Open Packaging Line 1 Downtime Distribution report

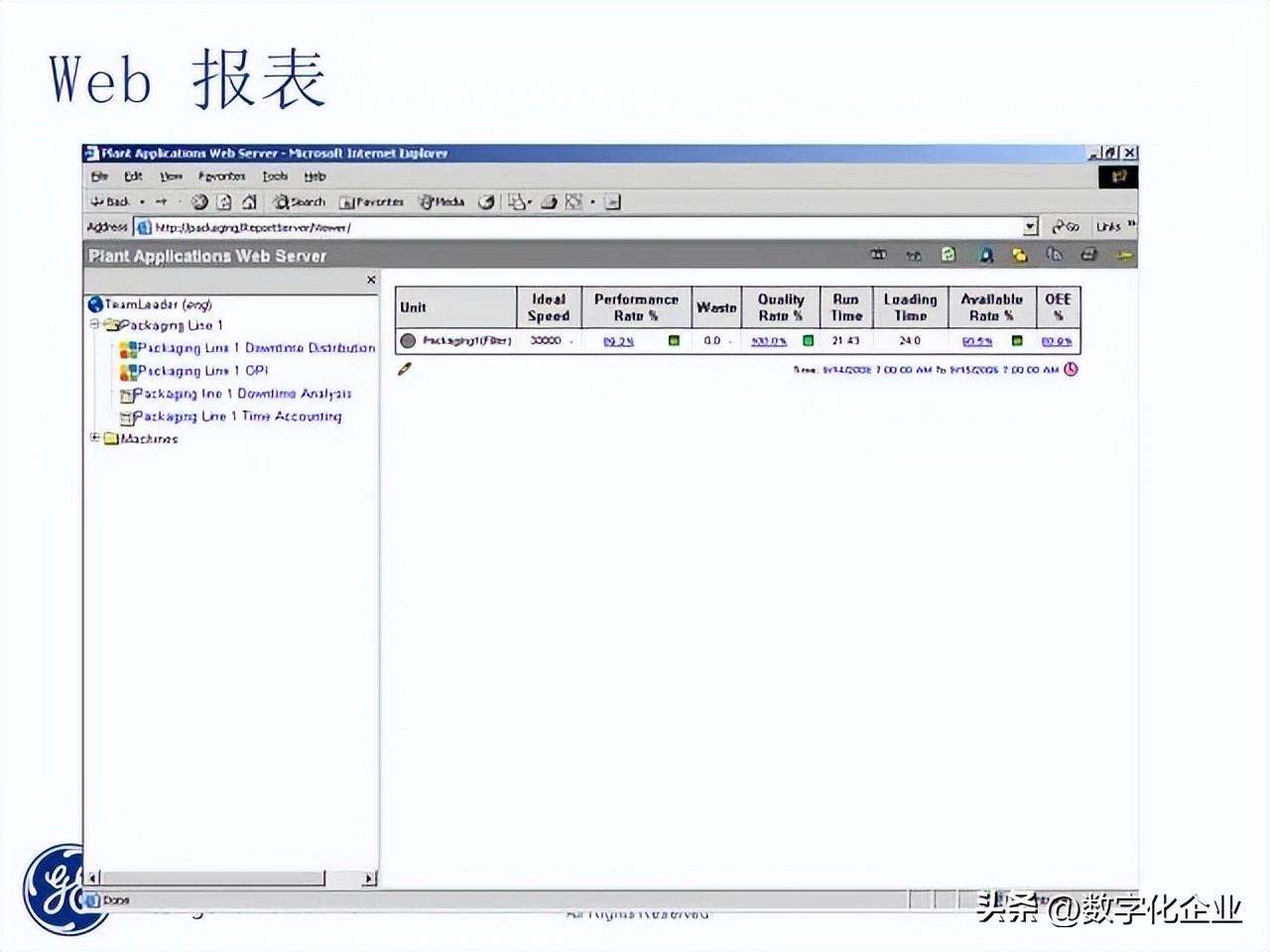pos(247,348)
